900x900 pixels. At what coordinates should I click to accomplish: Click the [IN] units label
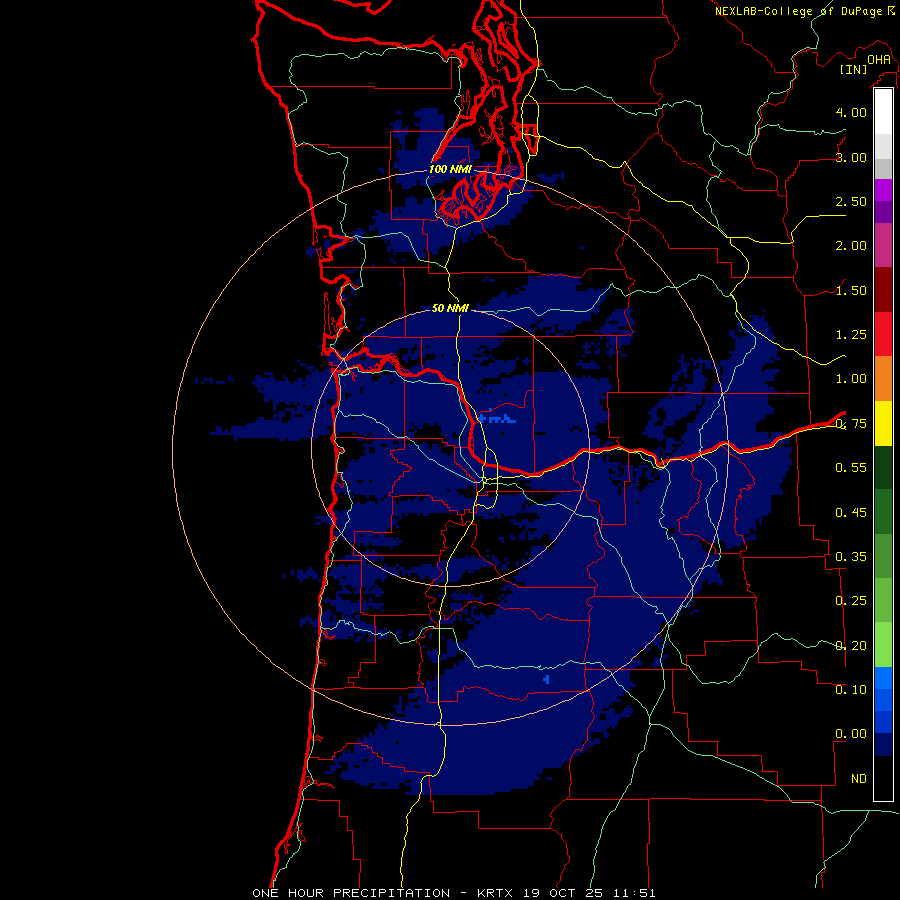click(854, 69)
